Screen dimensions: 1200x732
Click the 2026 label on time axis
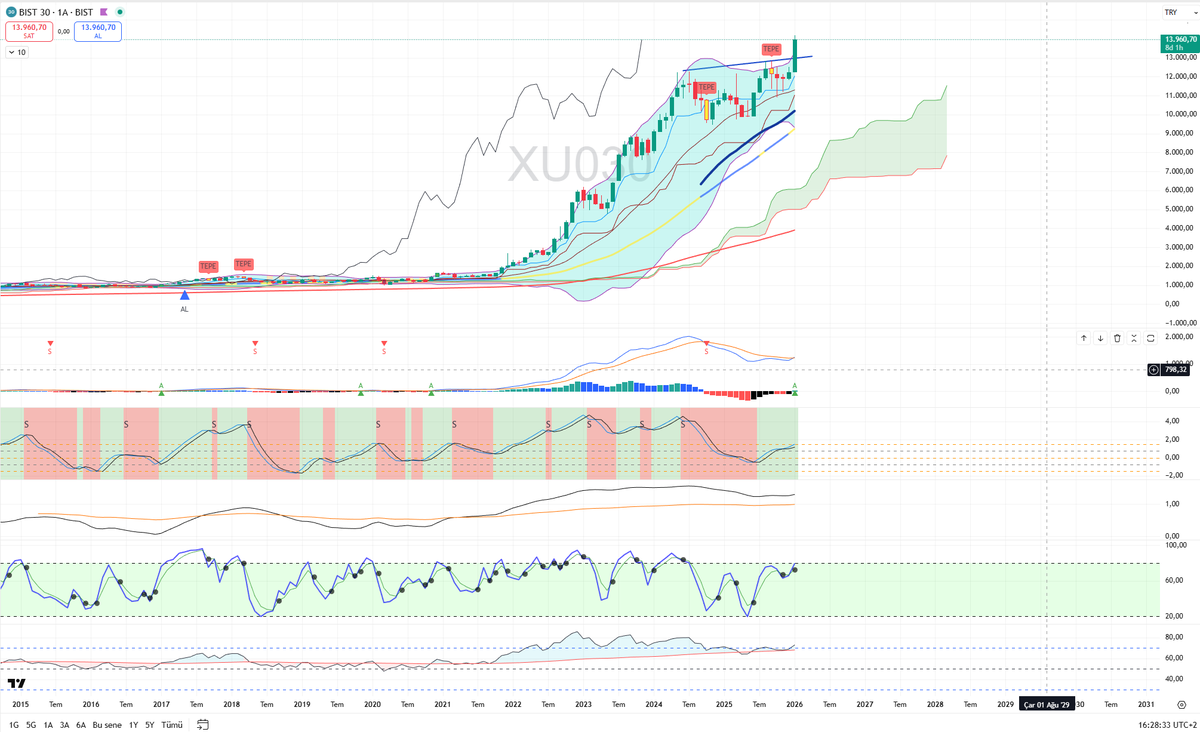(x=795, y=704)
